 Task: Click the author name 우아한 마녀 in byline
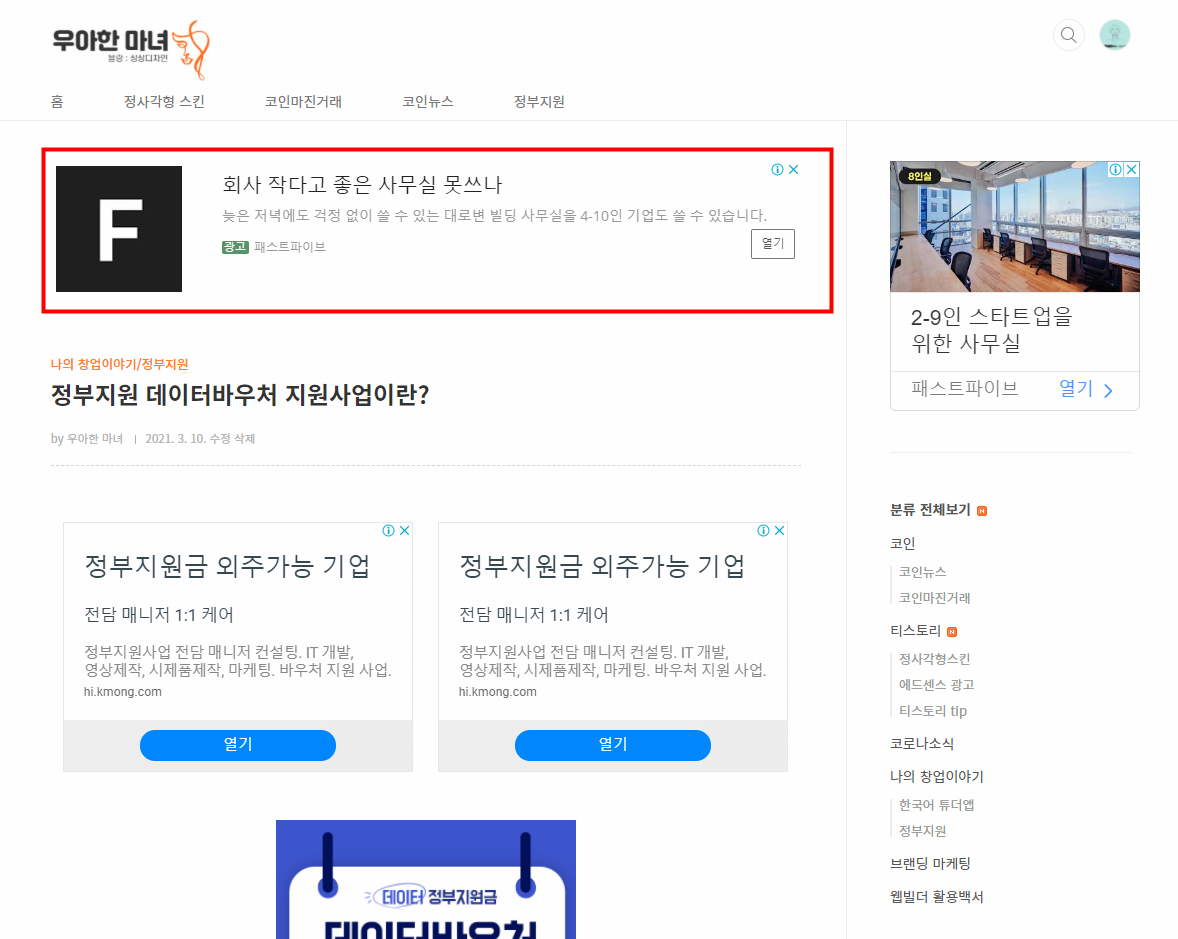[x=95, y=439]
